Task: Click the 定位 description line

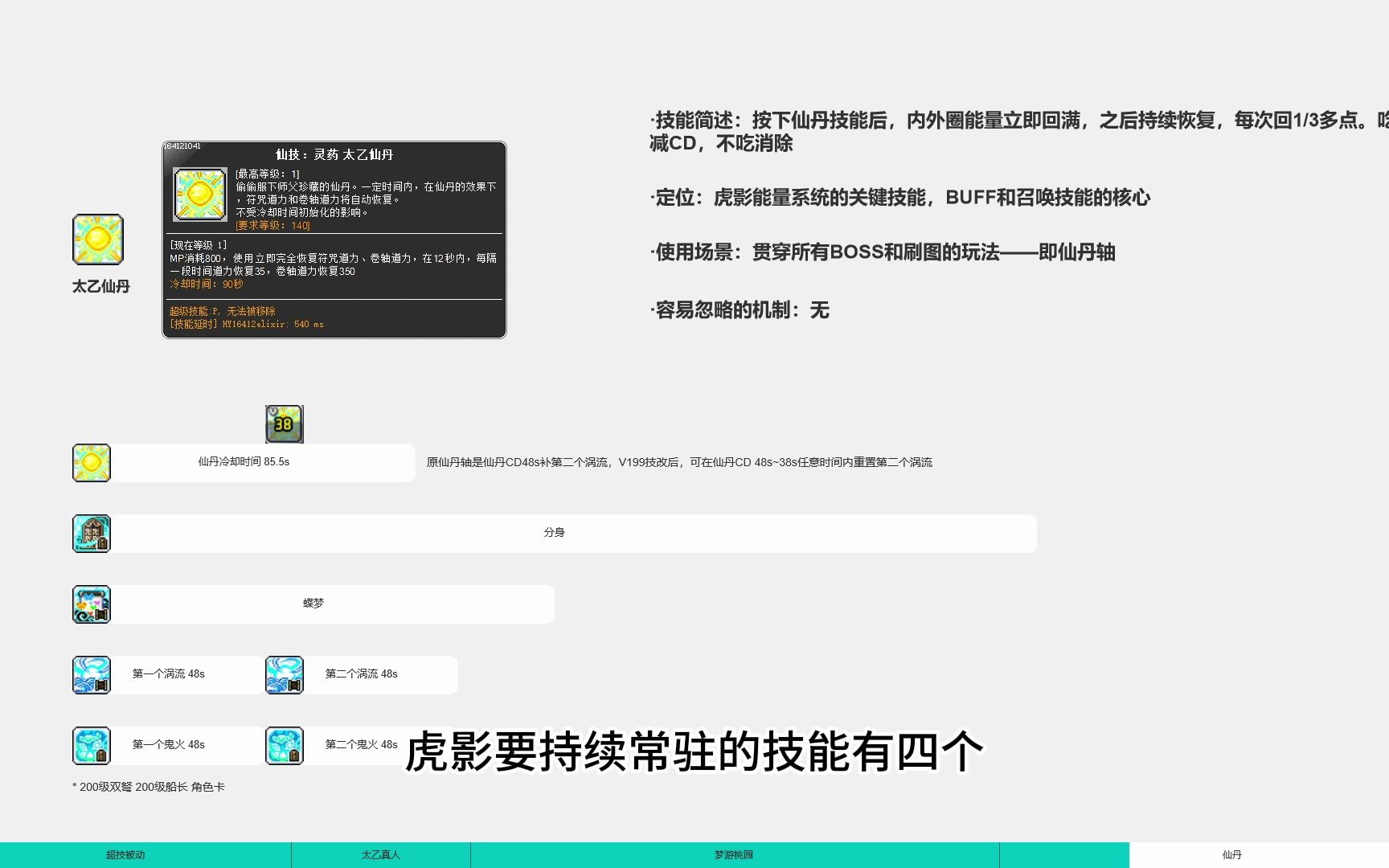Action: pyautogui.click(x=900, y=198)
